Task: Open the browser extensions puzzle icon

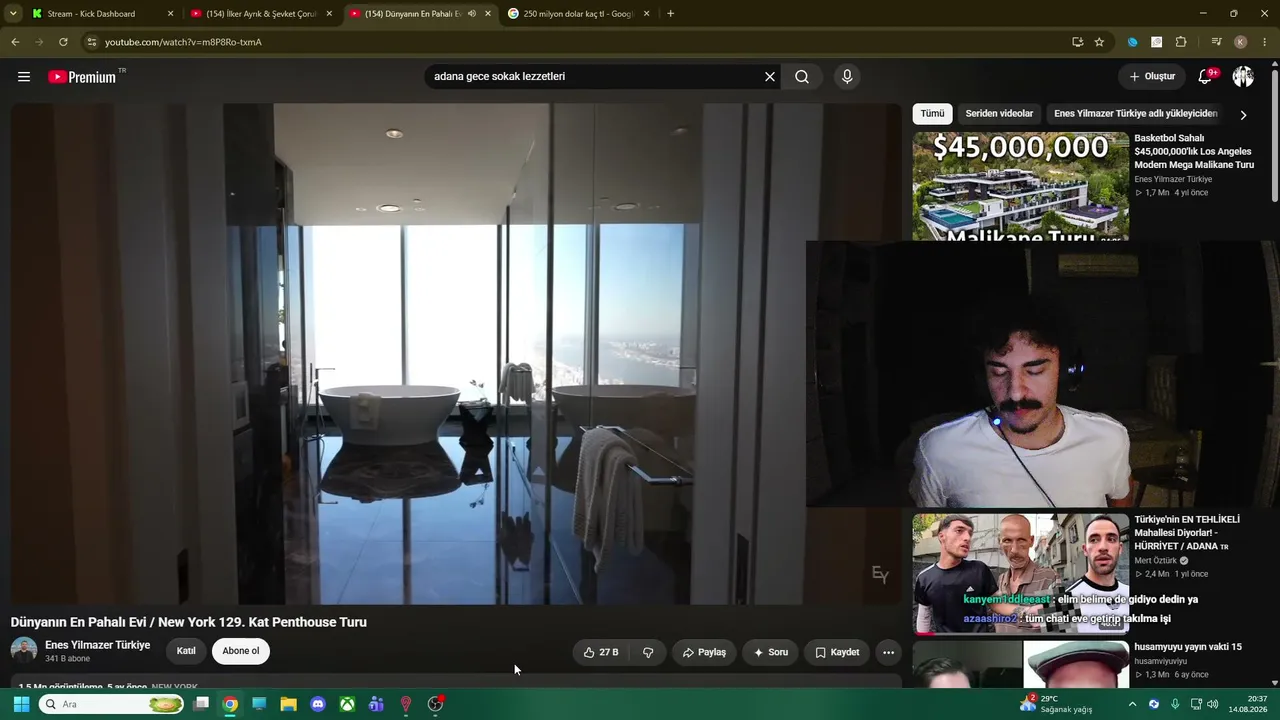Action: point(1181,42)
